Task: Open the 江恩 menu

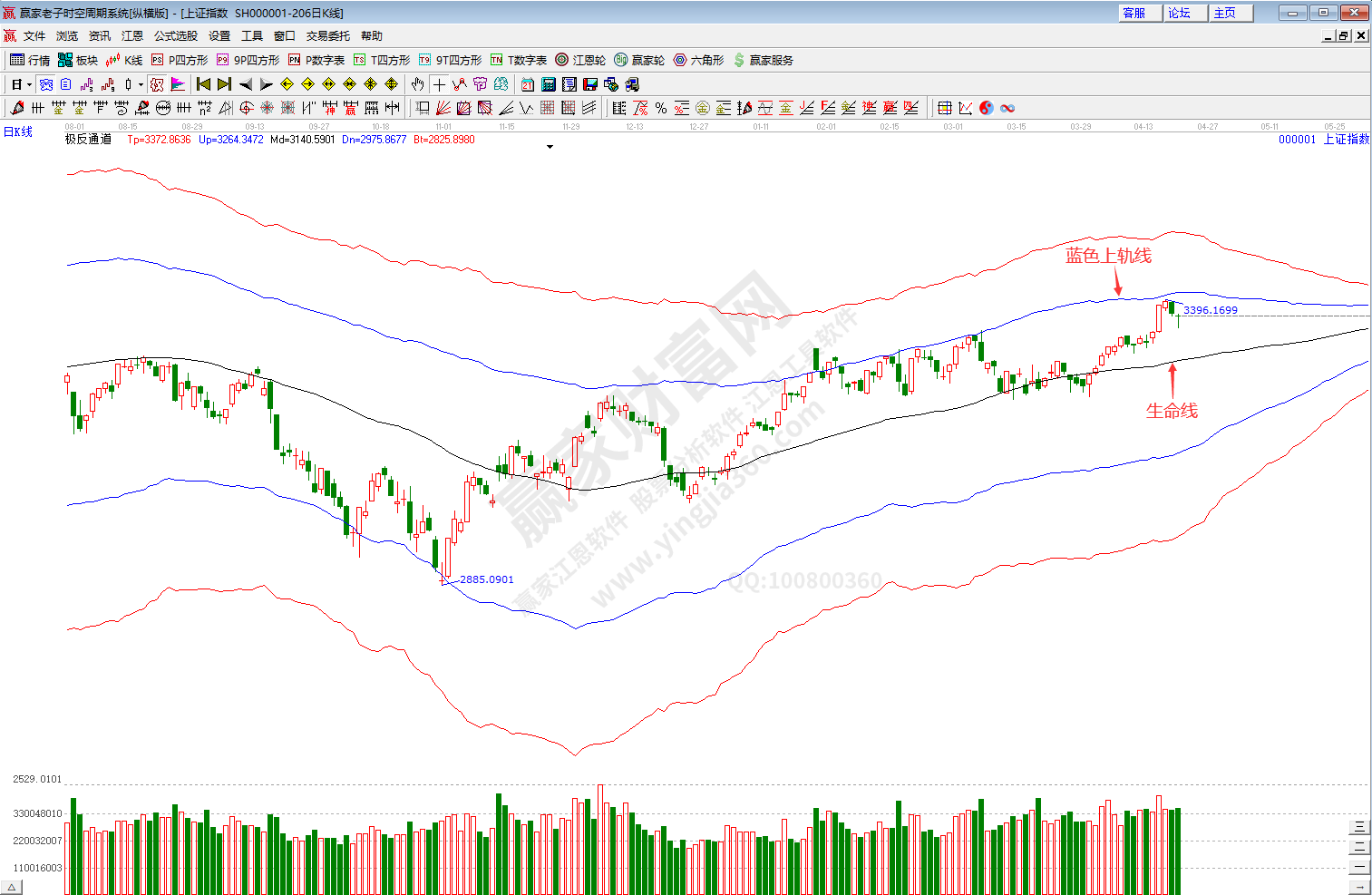Action: [x=132, y=36]
